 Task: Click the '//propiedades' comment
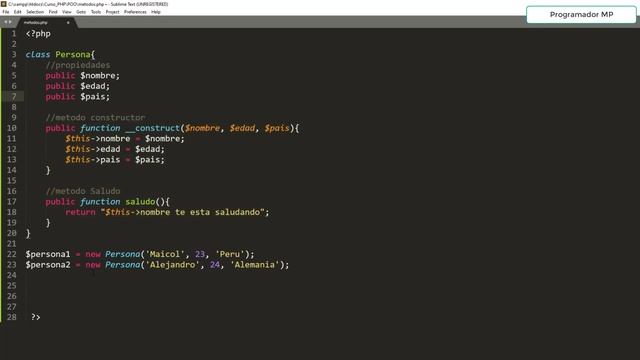click(x=78, y=65)
